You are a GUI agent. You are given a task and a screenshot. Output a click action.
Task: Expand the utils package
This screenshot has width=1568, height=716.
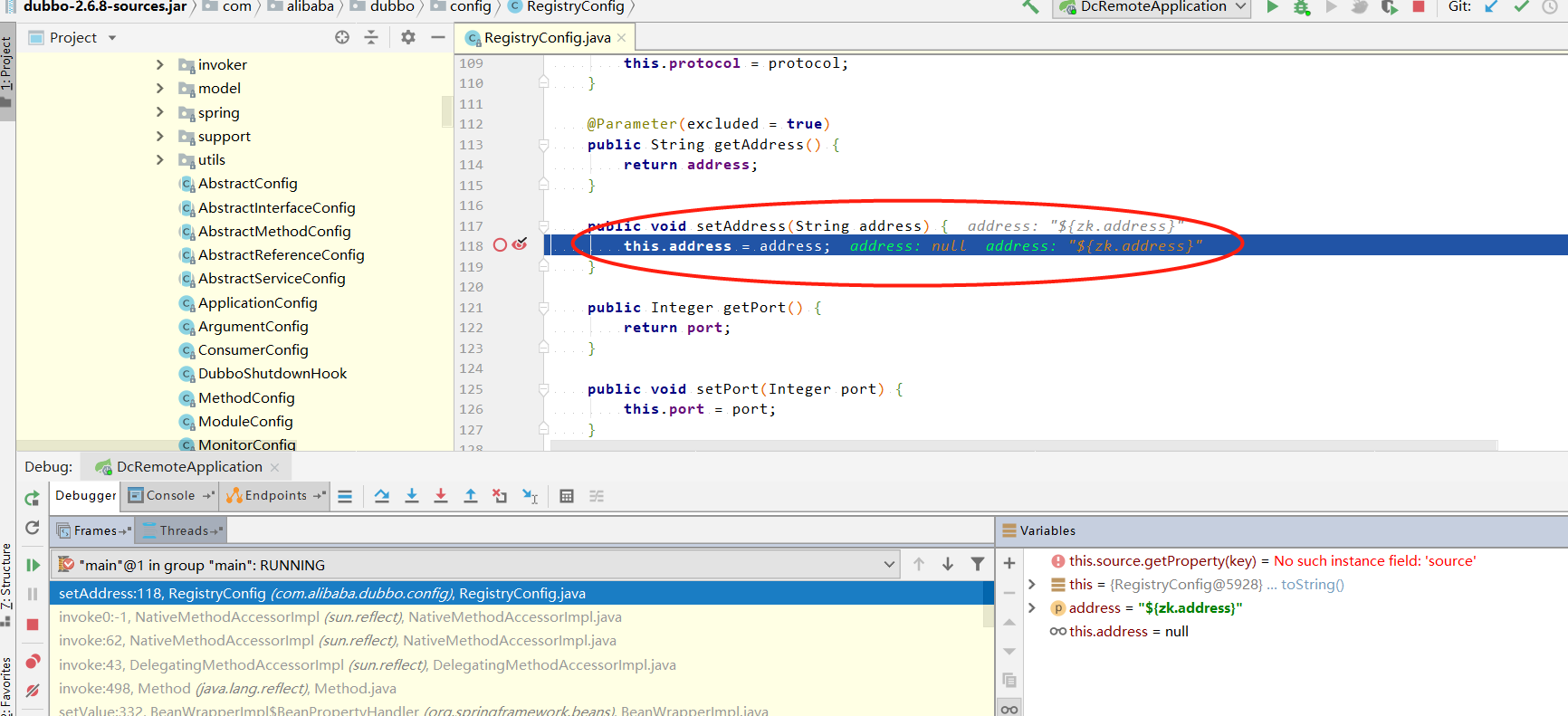[160, 159]
